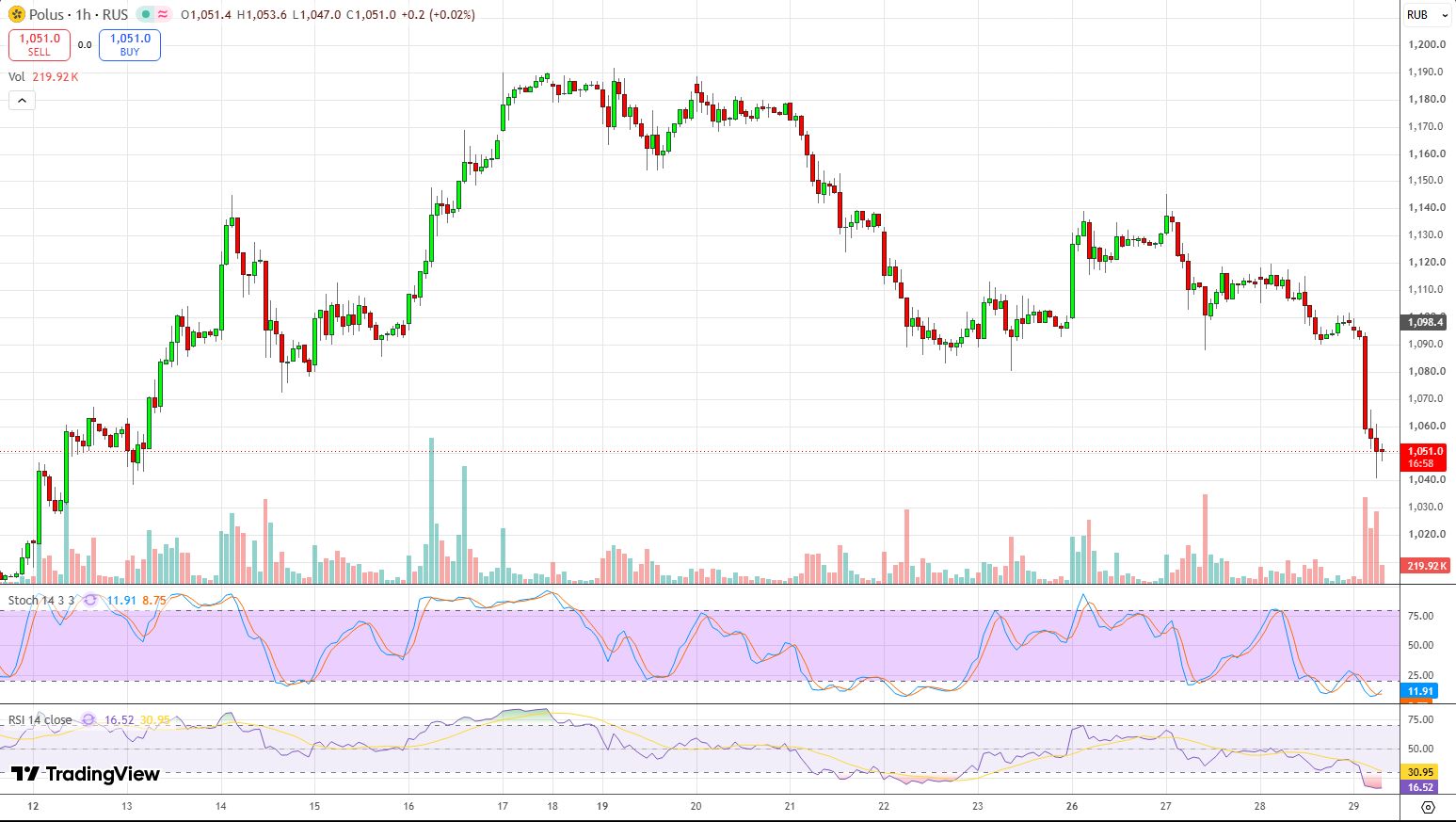Click the +0.2 (+0.02%) change value
Screen dimensions: 1456x822
[x=438, y=14]
